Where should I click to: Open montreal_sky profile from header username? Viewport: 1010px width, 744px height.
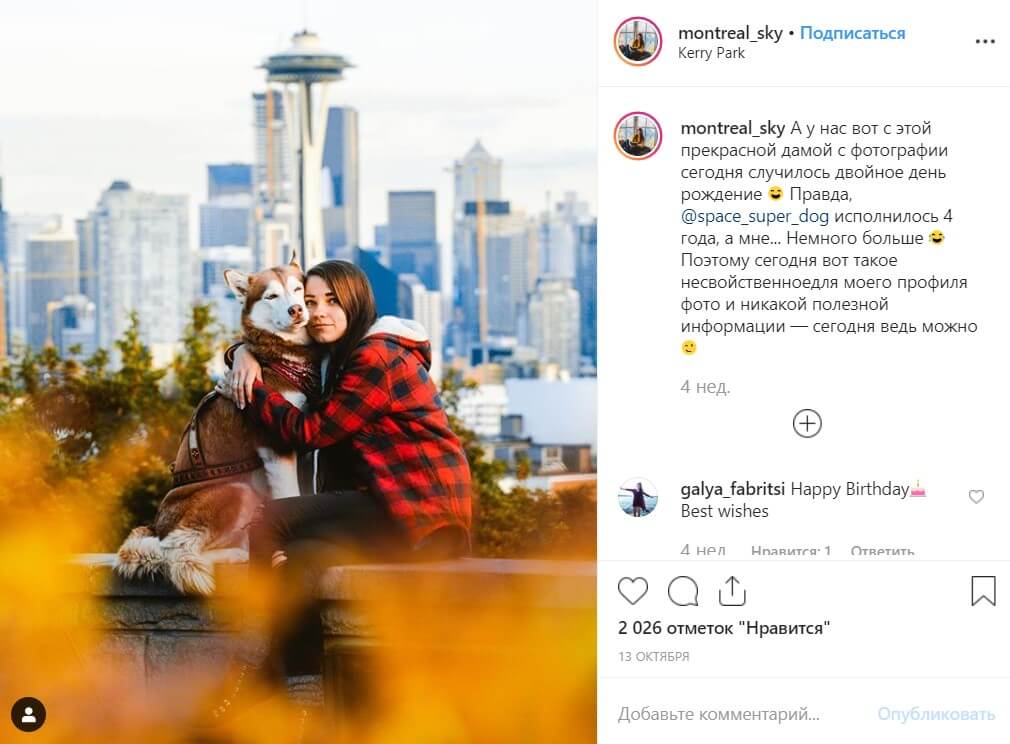730,33
